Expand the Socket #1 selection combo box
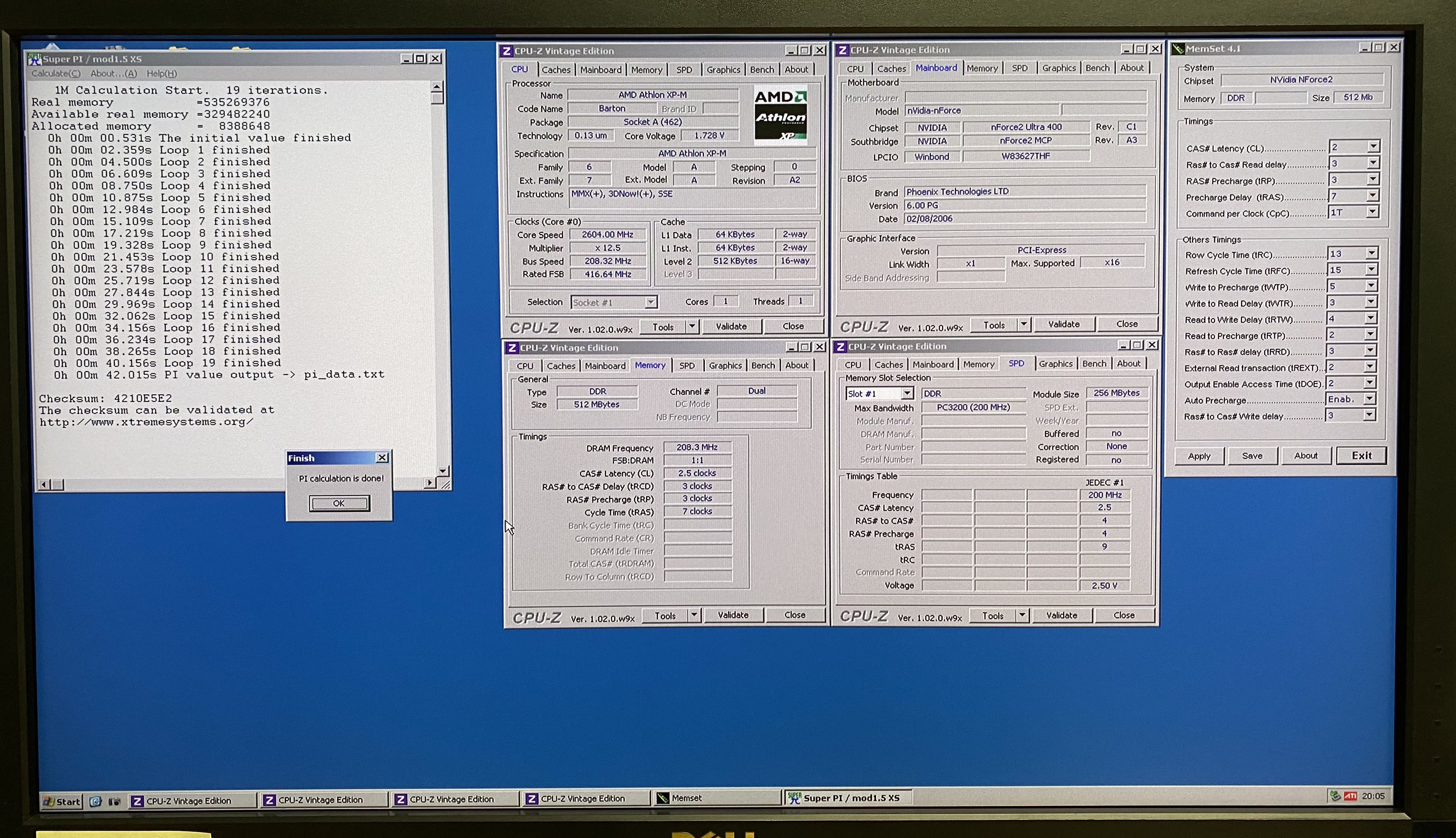1456x838 pixels. (650, 302)
